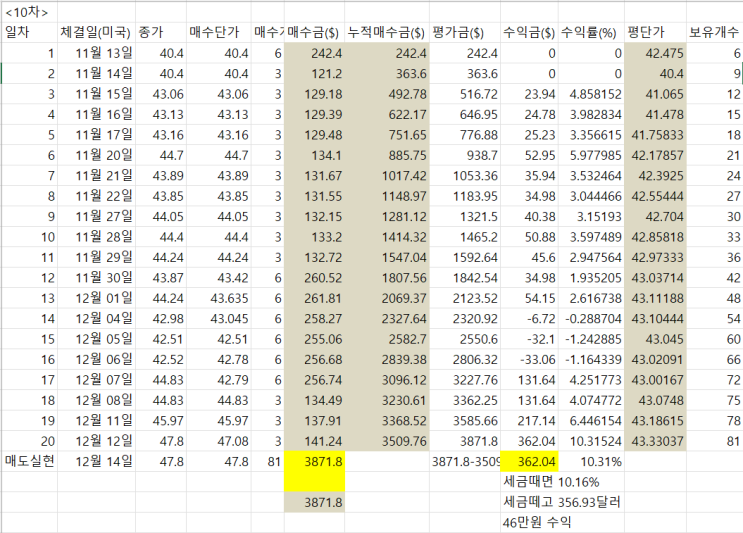Select closing price cell 45.97 in row 19
Image resolution: width=743 pixels, height=533 pixels.
[x=161, y=421]
